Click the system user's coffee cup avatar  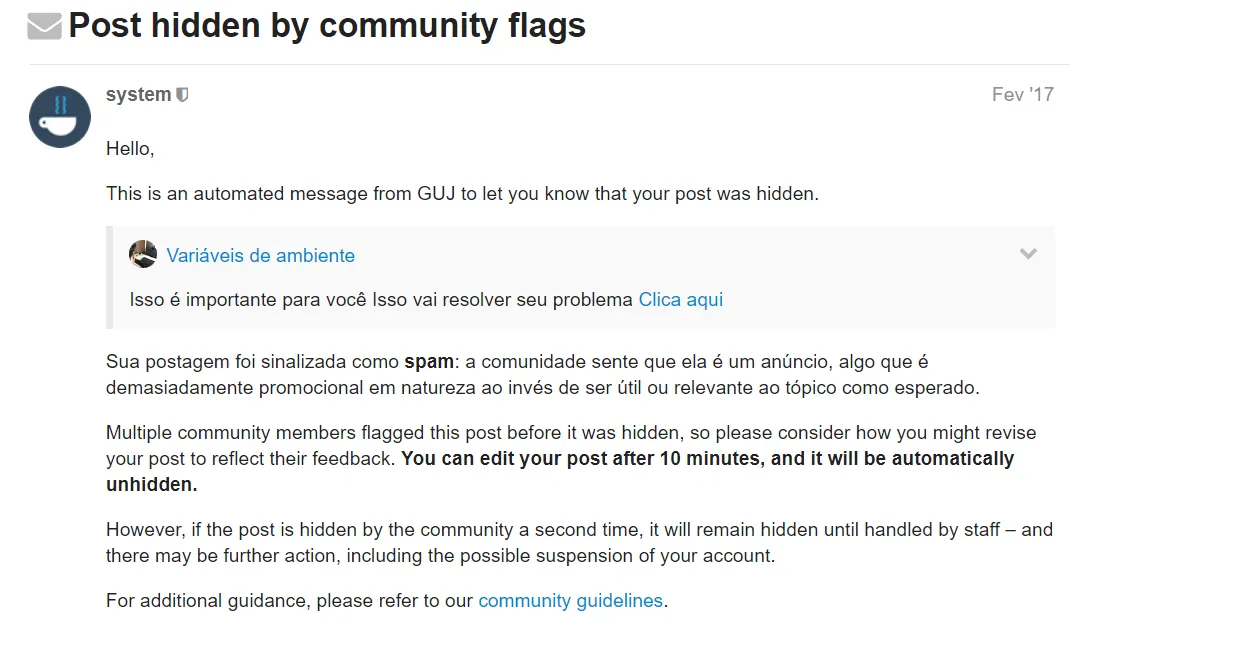click(60, 117)
